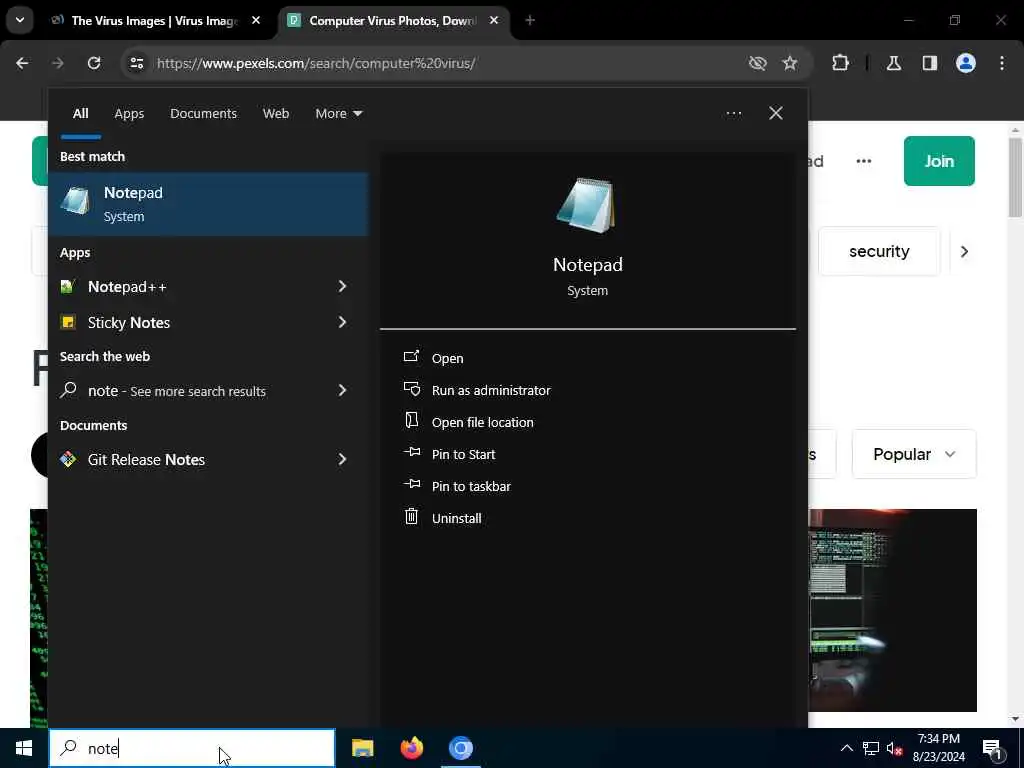Reload the Pexels page
Screen dimensions: 1024x768
click(x=94, y=63)
